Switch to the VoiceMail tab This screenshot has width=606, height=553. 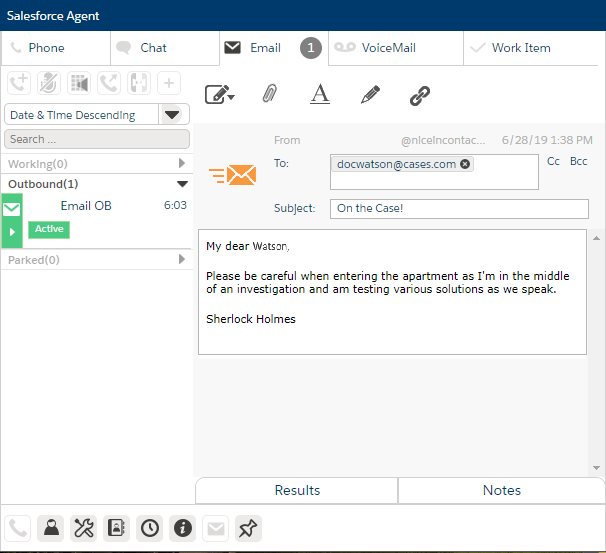pyautogui.click(x=396, y=48)
